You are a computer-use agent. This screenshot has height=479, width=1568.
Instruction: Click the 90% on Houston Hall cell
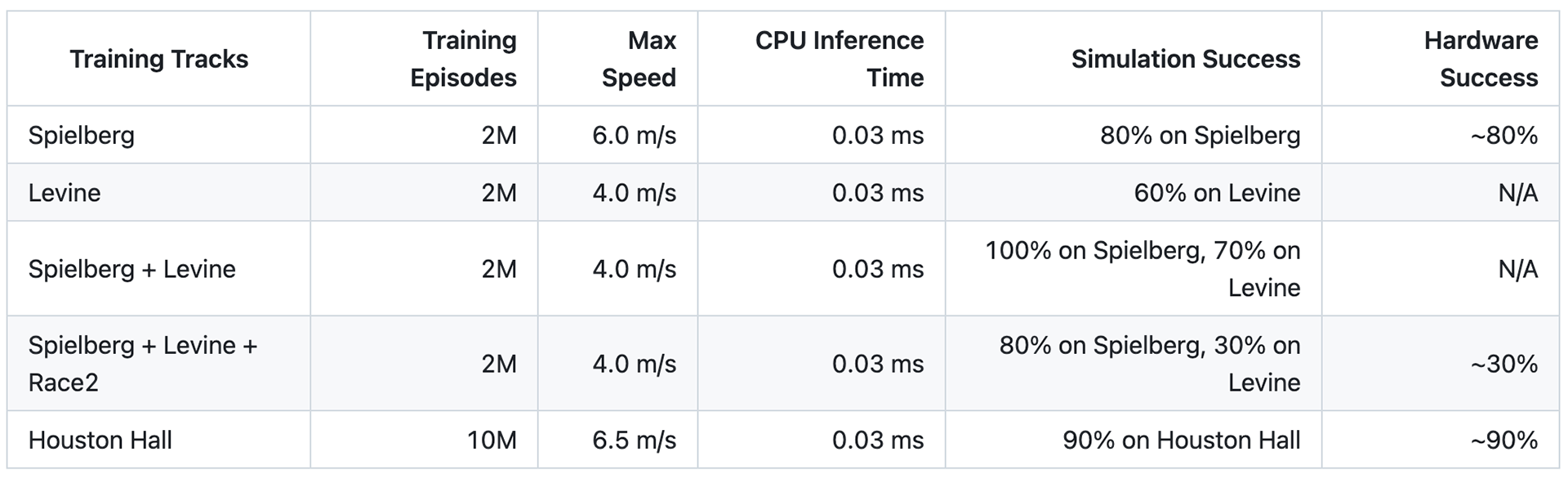pyautogui.click(x=1182, y=441)
